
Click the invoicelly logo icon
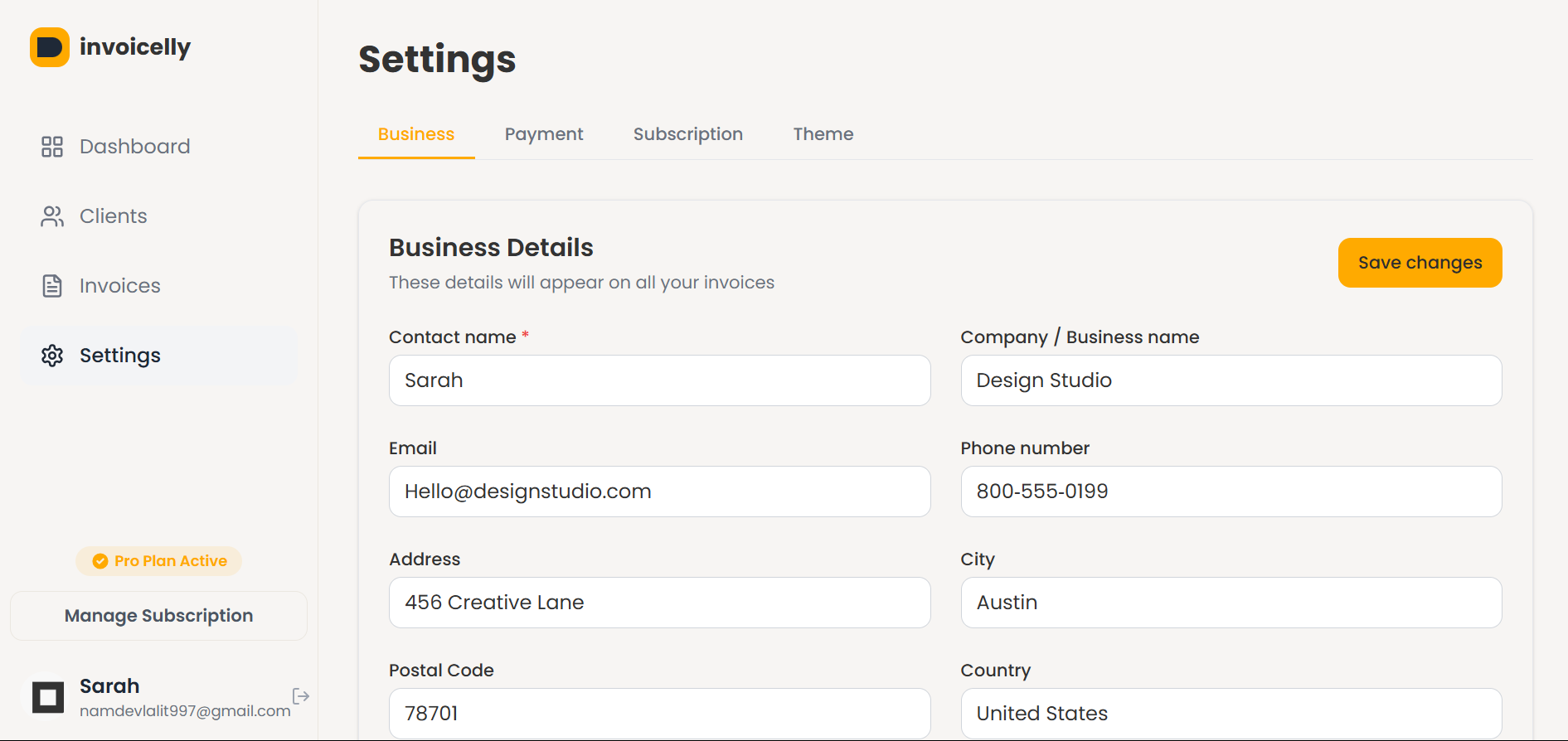(x=50, y=47)
